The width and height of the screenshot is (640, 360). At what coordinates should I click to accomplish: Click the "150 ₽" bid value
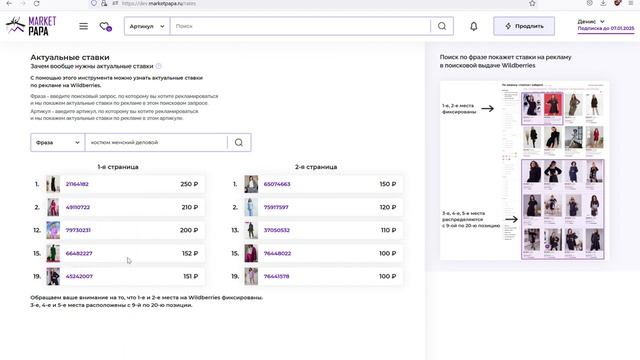coord(388,184)
